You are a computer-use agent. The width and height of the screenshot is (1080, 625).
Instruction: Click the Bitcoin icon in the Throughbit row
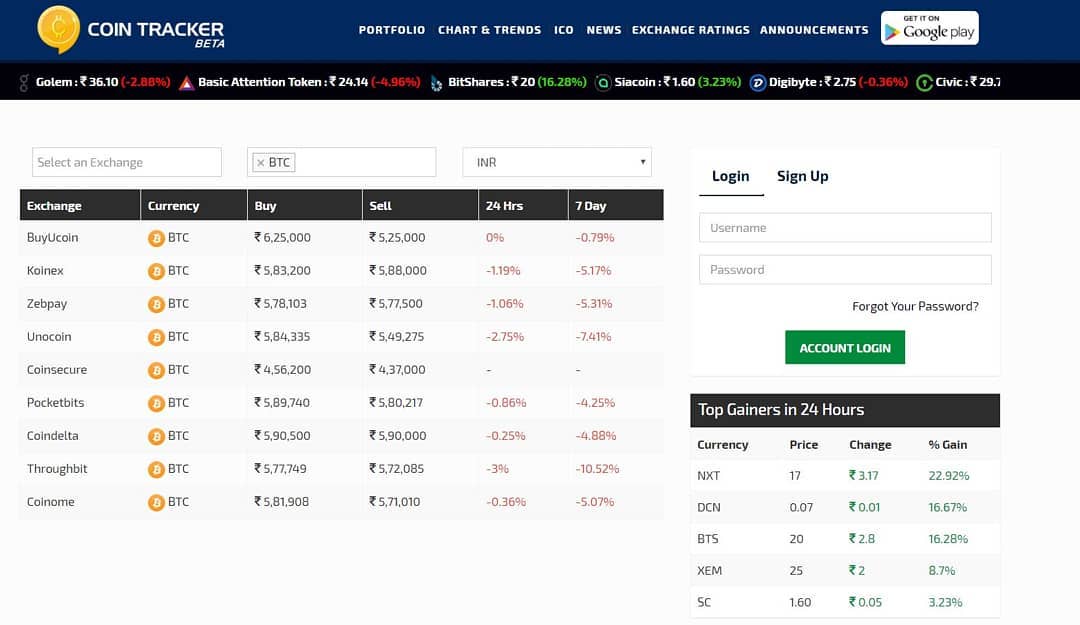tap(156, 469)
